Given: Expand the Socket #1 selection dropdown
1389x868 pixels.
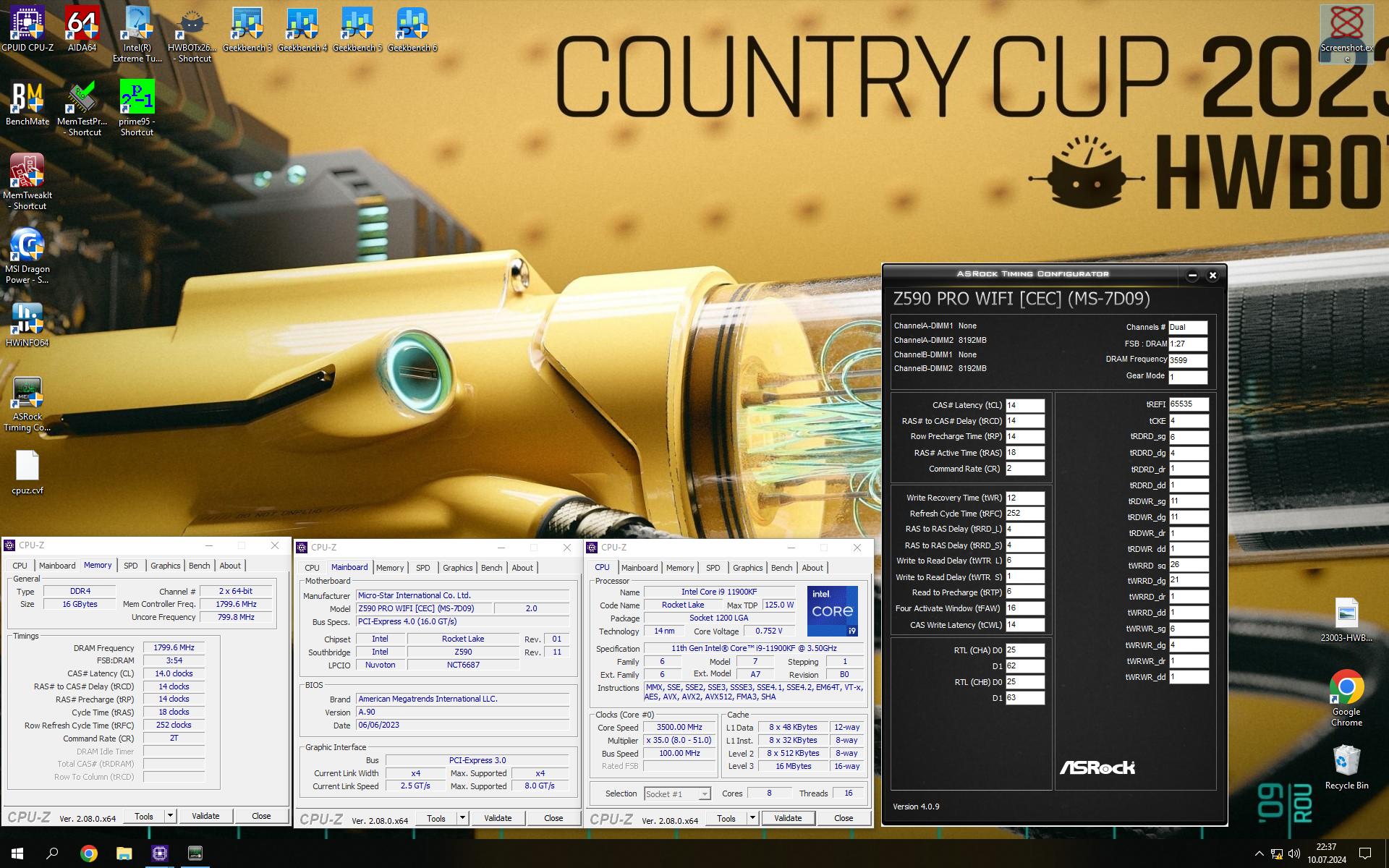Looking at the screenshot, I should pos(704,793).
